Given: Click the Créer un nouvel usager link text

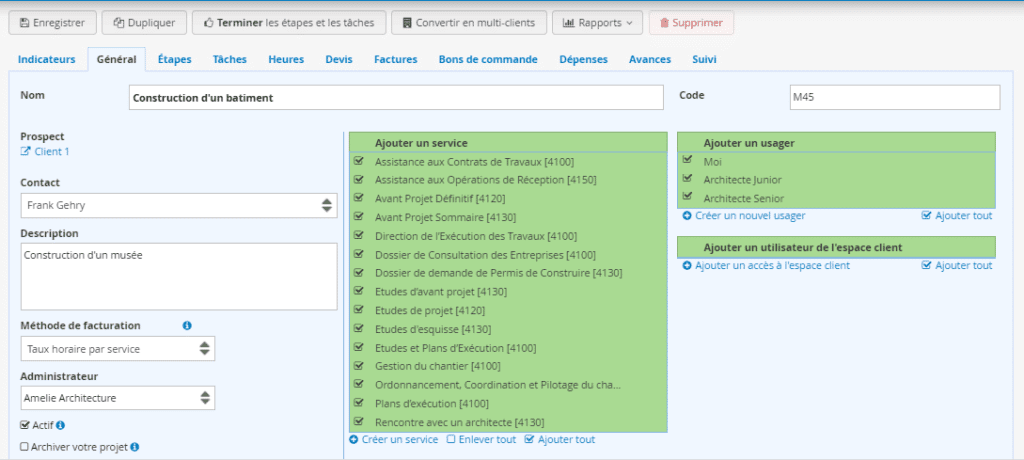Looking at the screenshot, I should tap(750, 216).
